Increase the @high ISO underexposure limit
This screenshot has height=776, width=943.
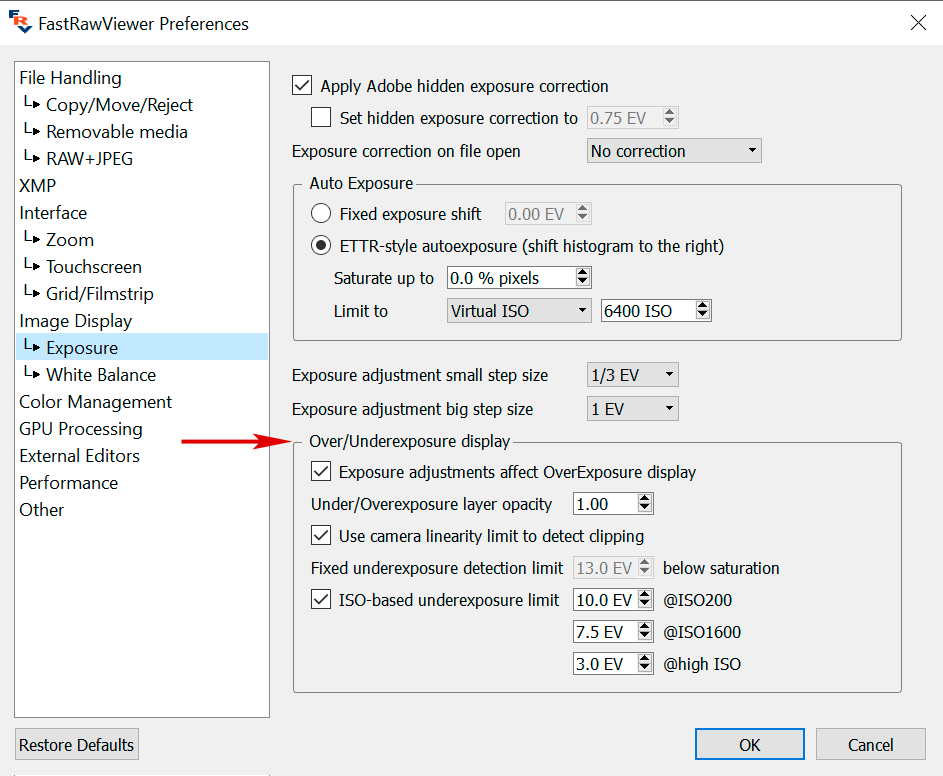point(645,658)
